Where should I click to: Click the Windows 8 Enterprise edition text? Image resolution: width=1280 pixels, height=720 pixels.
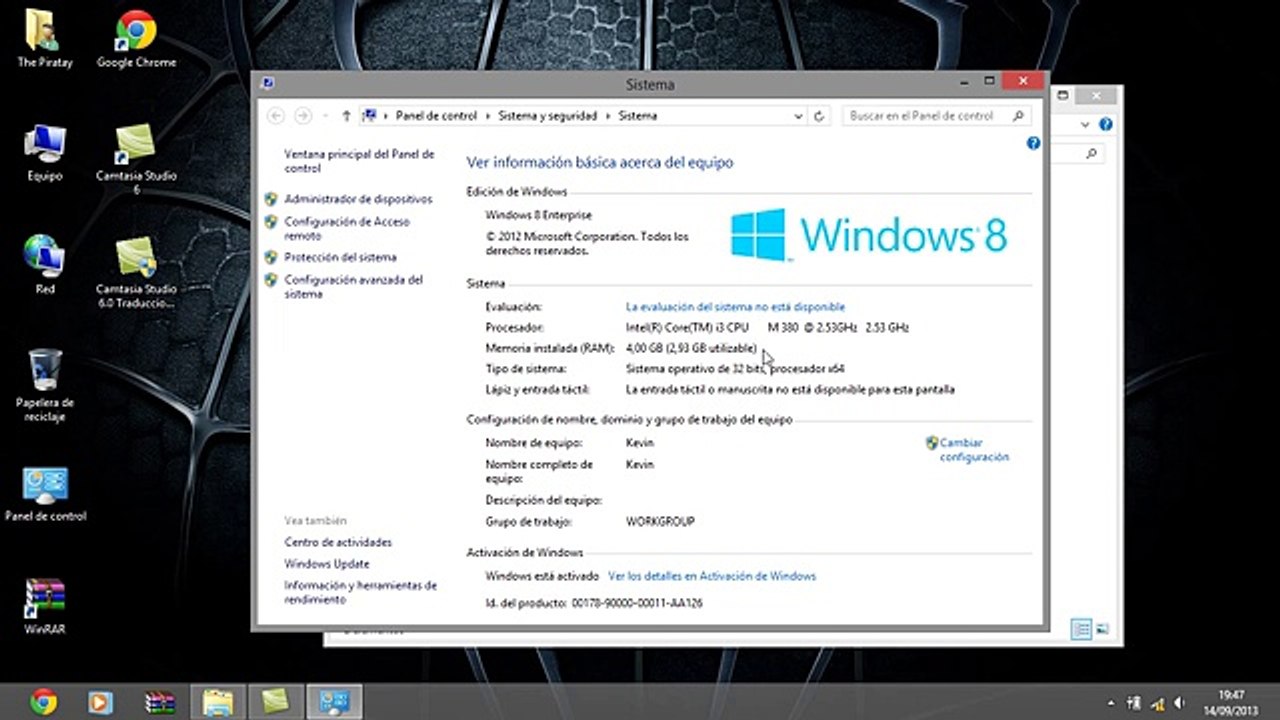[x=539, y=215]
